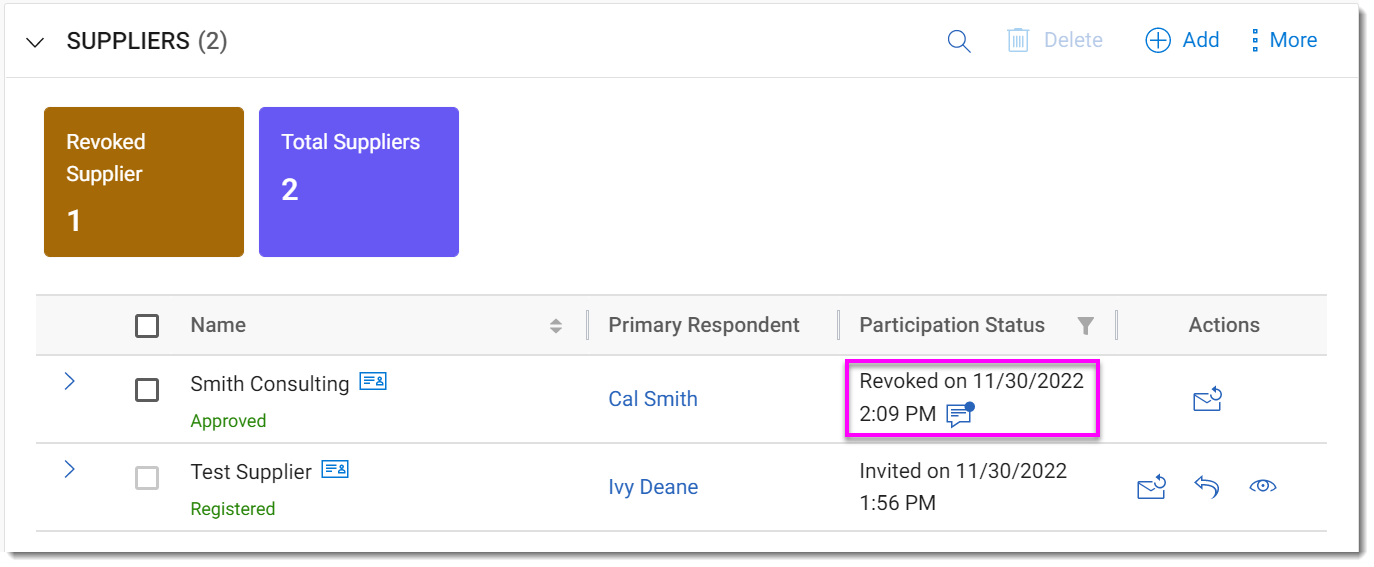Click re-invite envelope icon for Smith Consulting

(1208, 400)
